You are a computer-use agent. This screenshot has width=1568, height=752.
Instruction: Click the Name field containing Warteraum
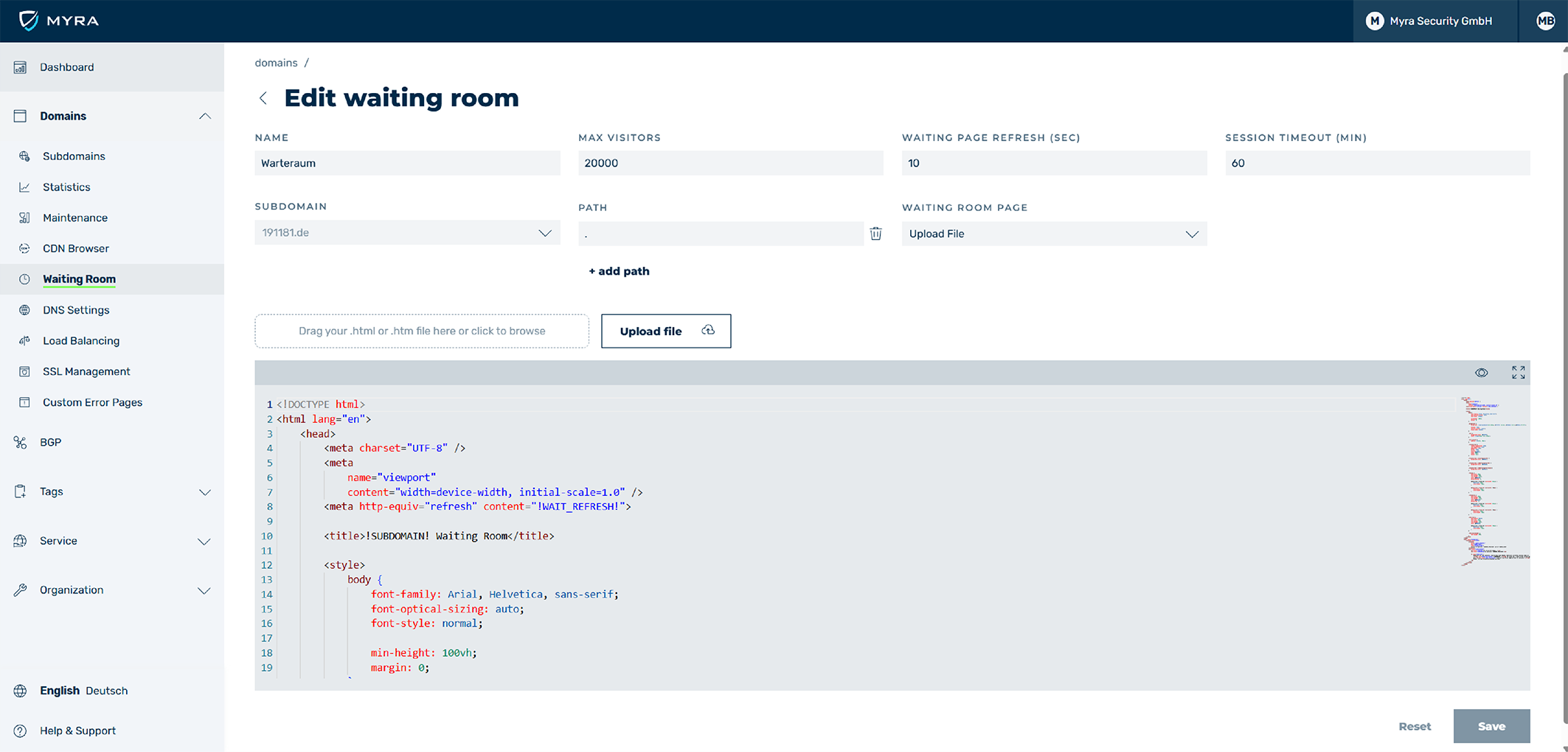point(407,163)
